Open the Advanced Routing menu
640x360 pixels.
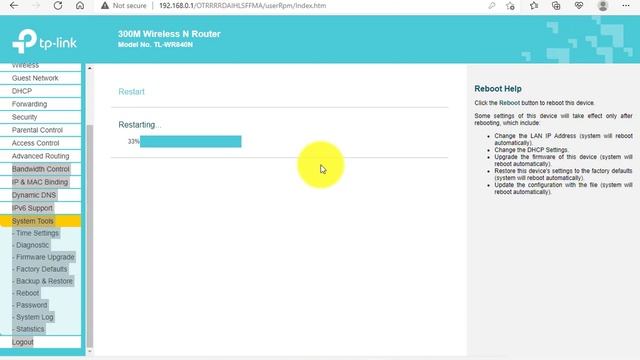coord(40,156)
